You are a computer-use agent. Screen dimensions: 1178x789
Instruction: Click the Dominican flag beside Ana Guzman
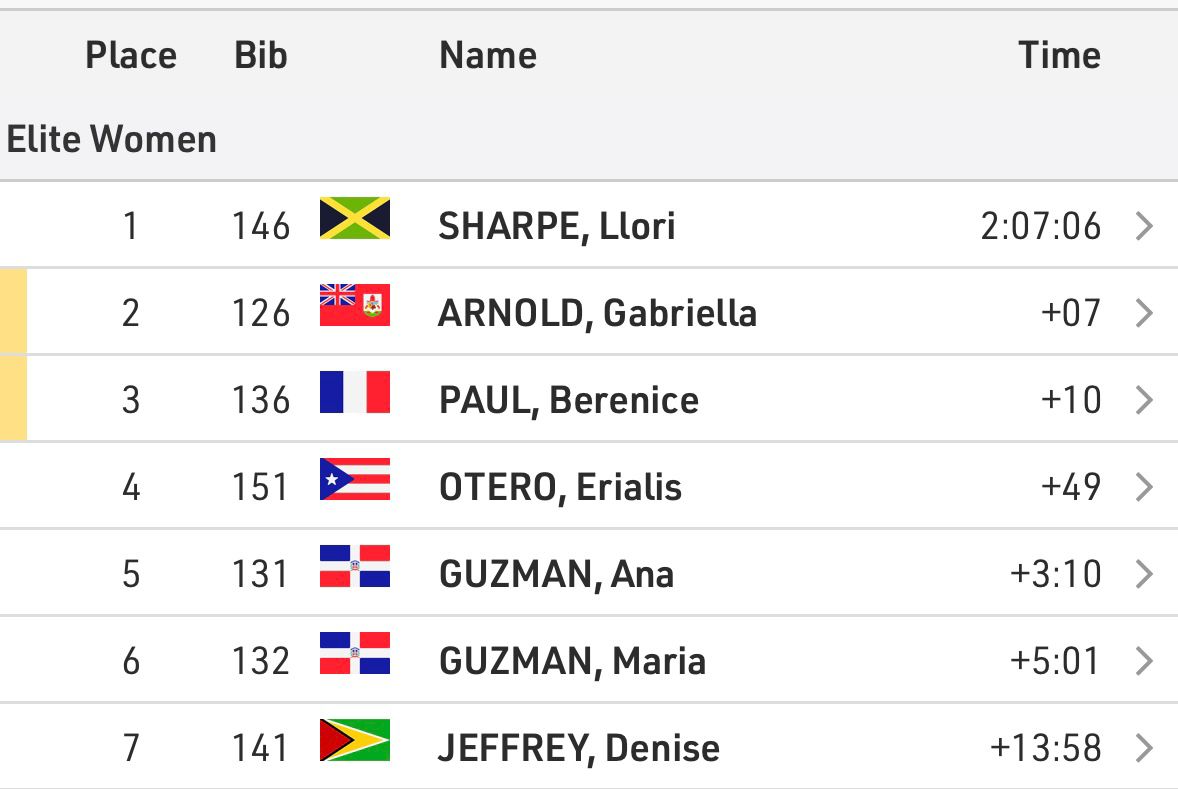point(355,566)
